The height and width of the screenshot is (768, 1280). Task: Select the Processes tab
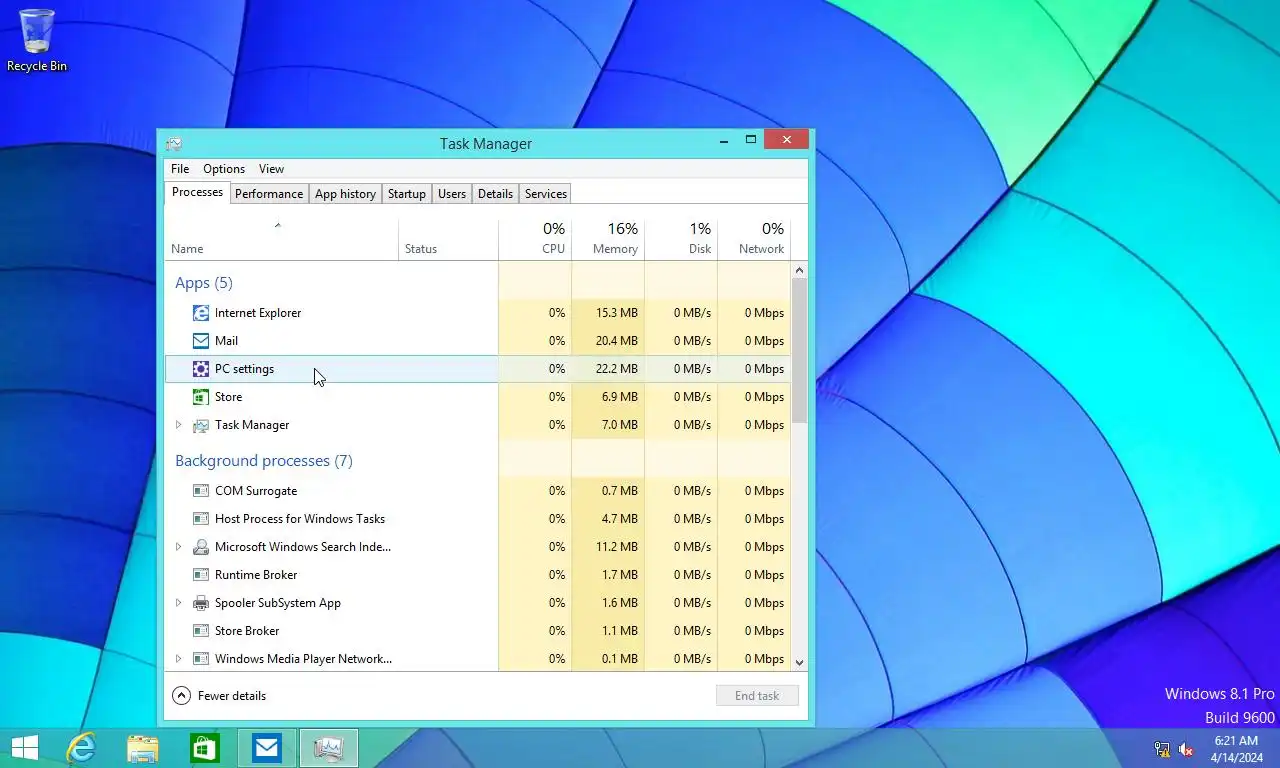197,192
